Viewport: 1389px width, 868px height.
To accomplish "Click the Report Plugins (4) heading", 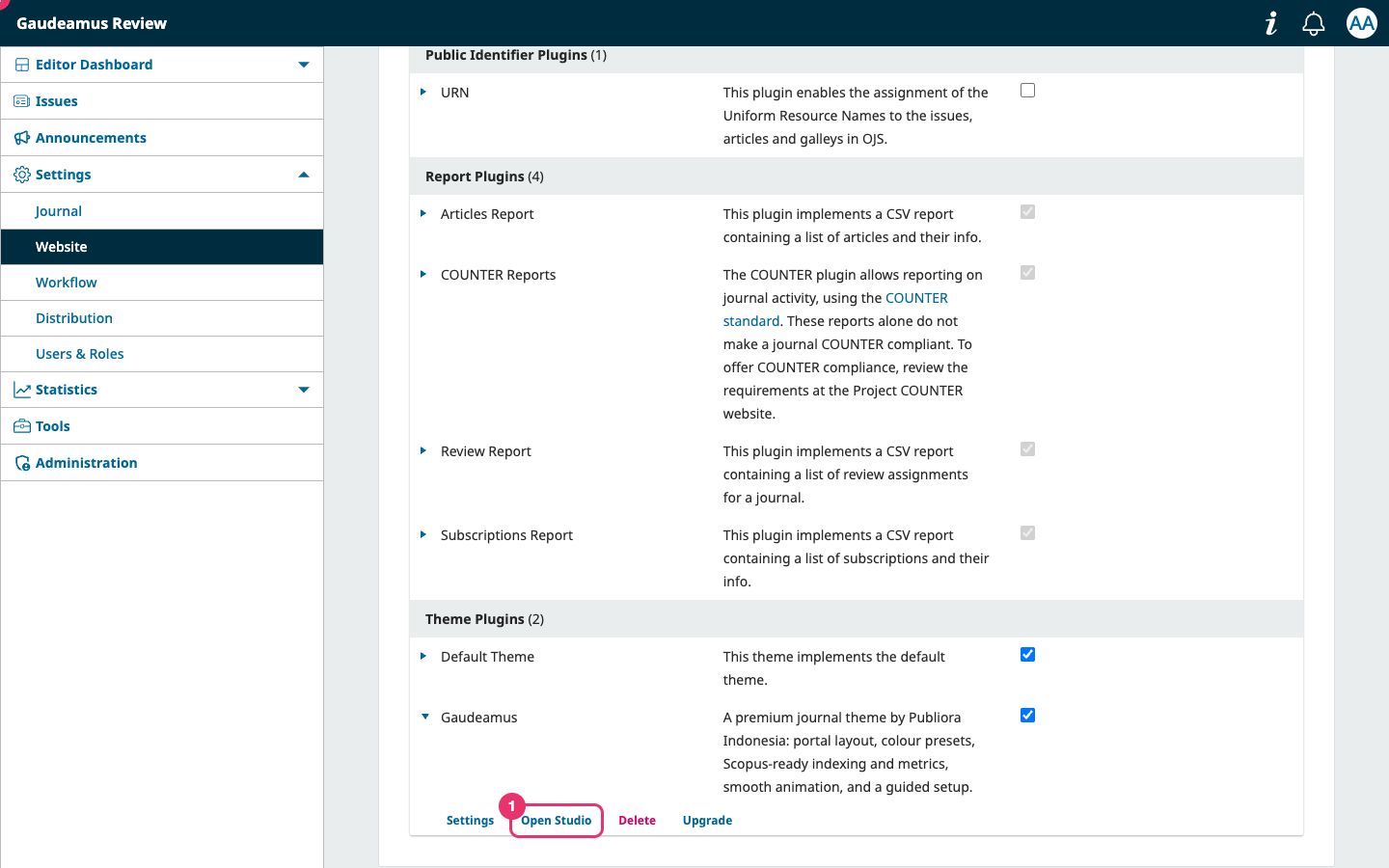I will tap(484, 176).
